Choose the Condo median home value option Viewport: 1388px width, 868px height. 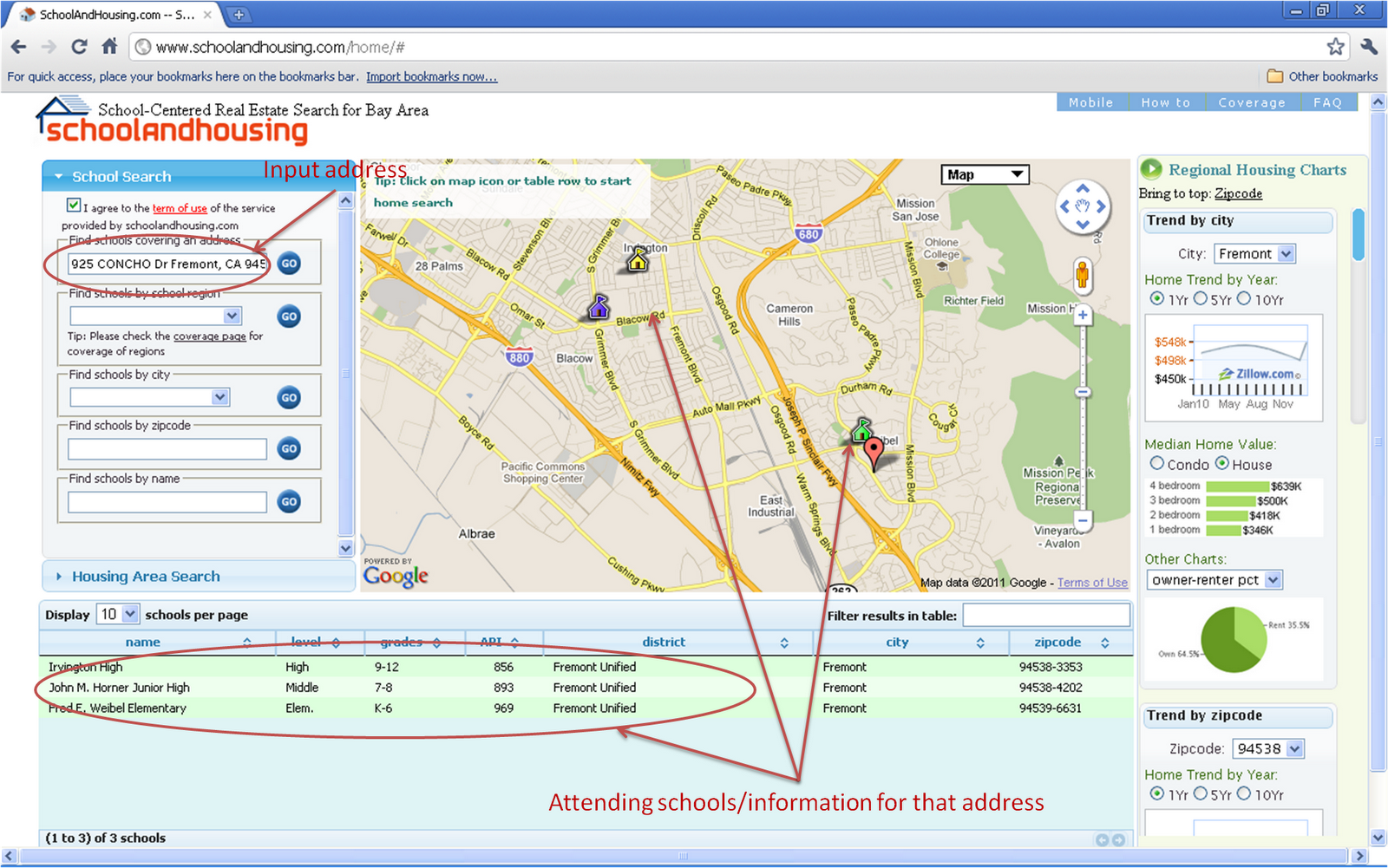(1156, 463)
